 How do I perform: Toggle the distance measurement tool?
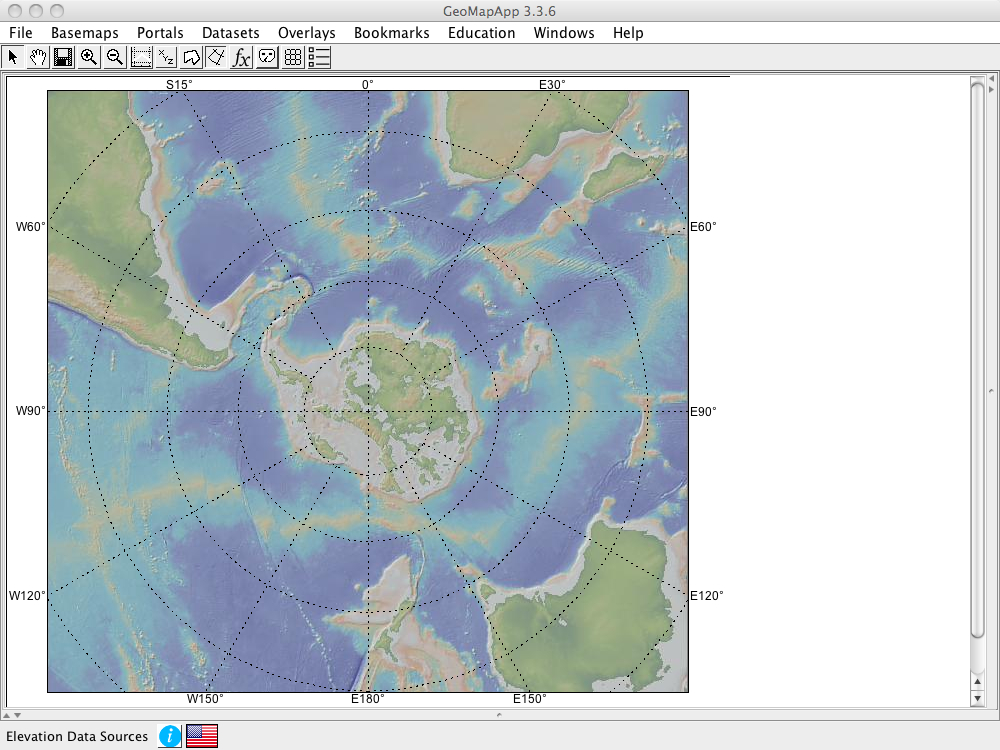click(216, 57)
